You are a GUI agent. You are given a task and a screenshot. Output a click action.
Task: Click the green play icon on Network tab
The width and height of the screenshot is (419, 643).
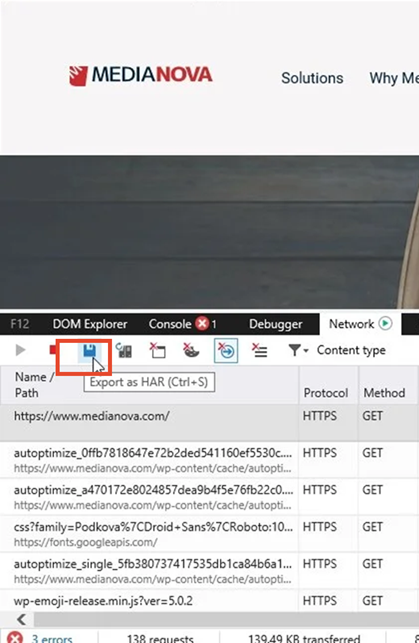pyautogui.click(x=385, y=324)
